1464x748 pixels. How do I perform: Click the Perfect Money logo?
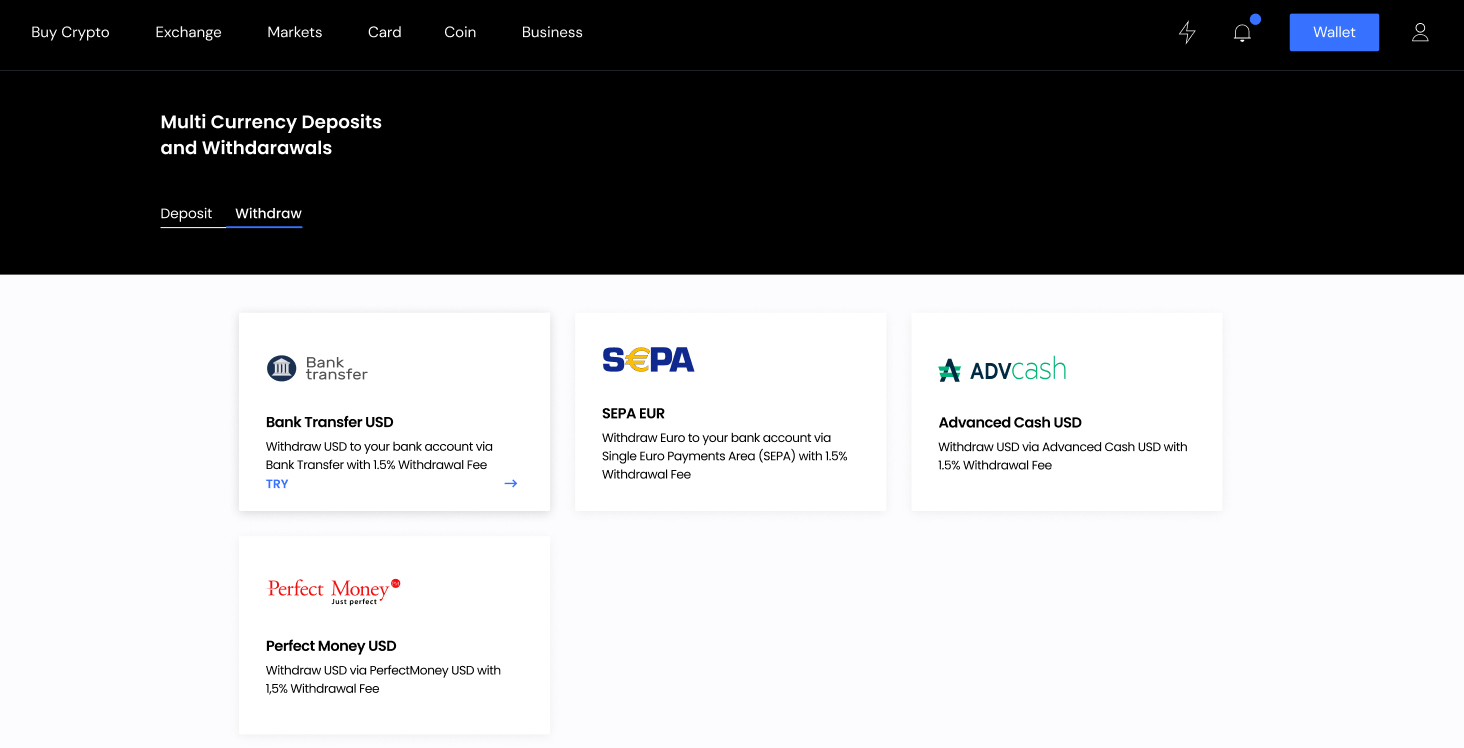tap(333, 590)
